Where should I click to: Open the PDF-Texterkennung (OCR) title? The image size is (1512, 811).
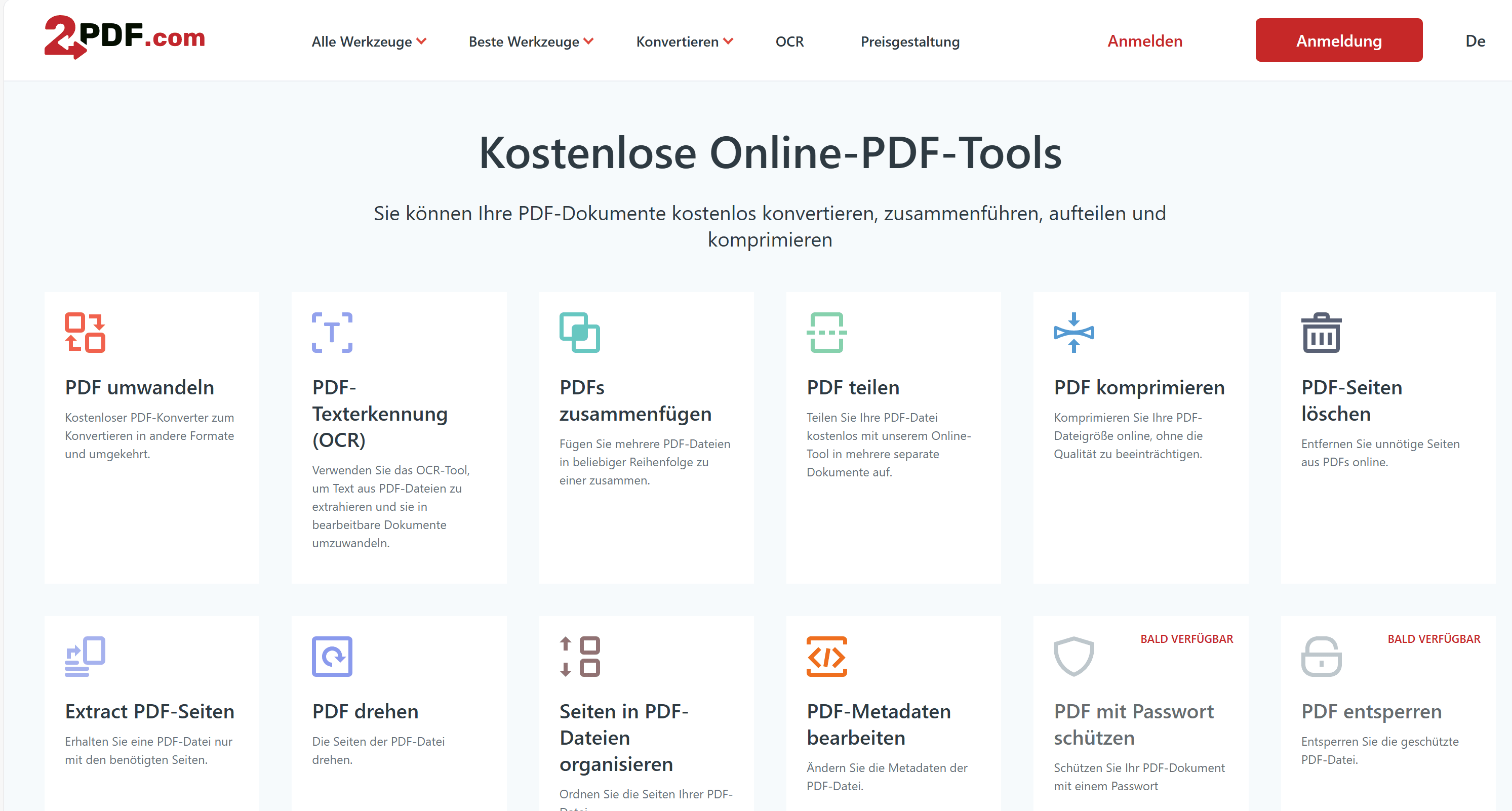coord(380,414)
